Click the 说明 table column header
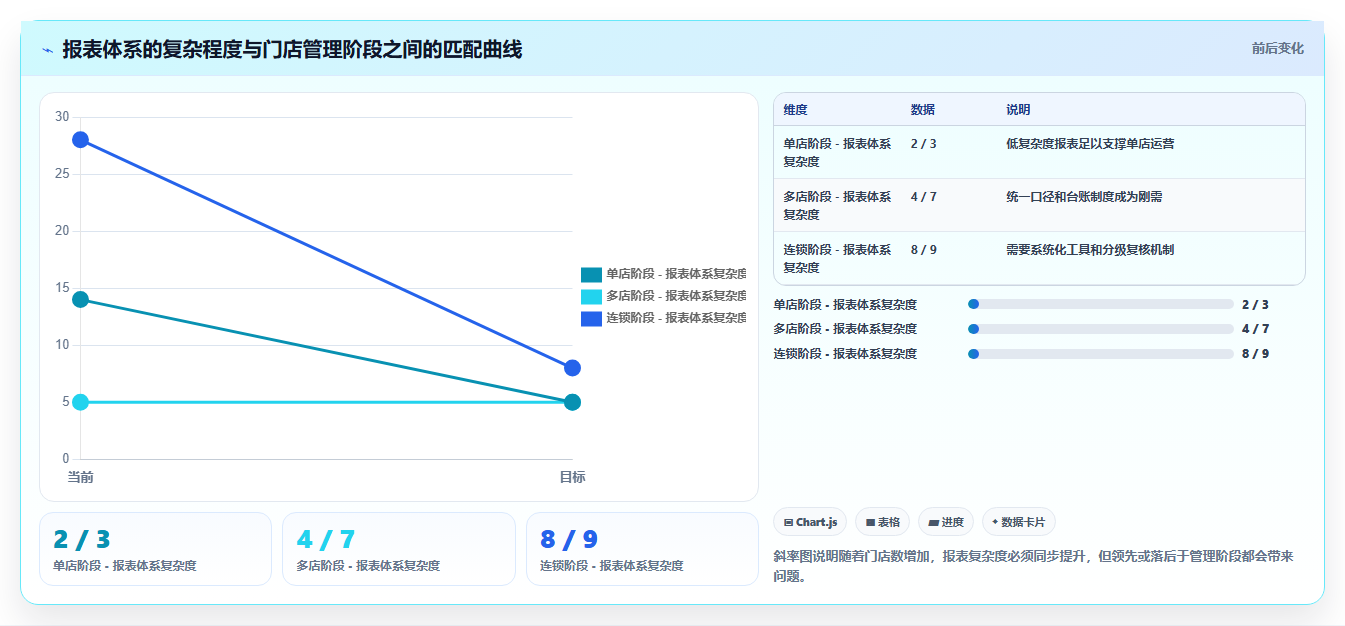This screenshot has width=1345, height=626. tap(1018, 110)
